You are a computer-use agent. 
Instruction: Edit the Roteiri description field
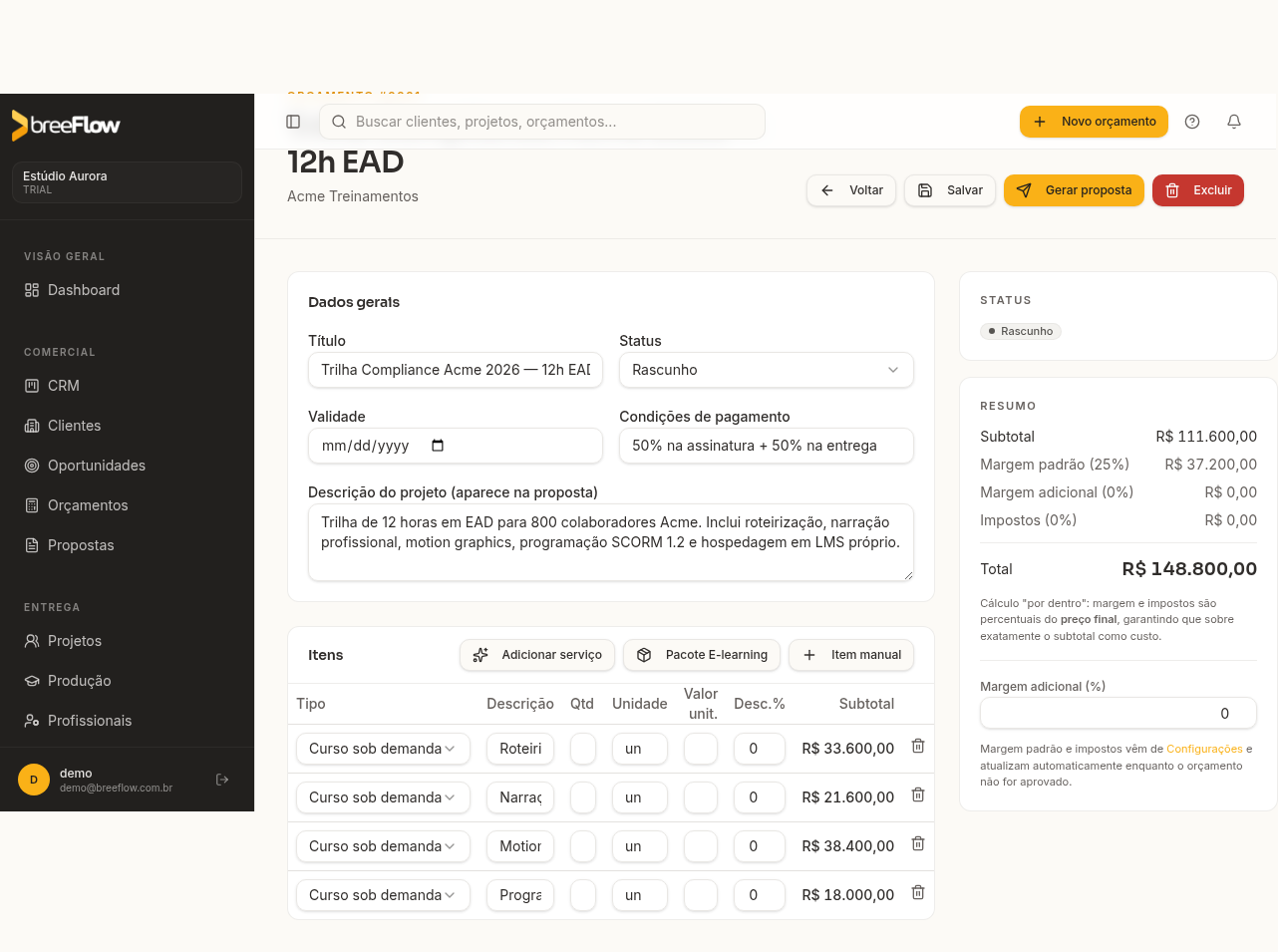pyautogui.click(x=520, y=749)
